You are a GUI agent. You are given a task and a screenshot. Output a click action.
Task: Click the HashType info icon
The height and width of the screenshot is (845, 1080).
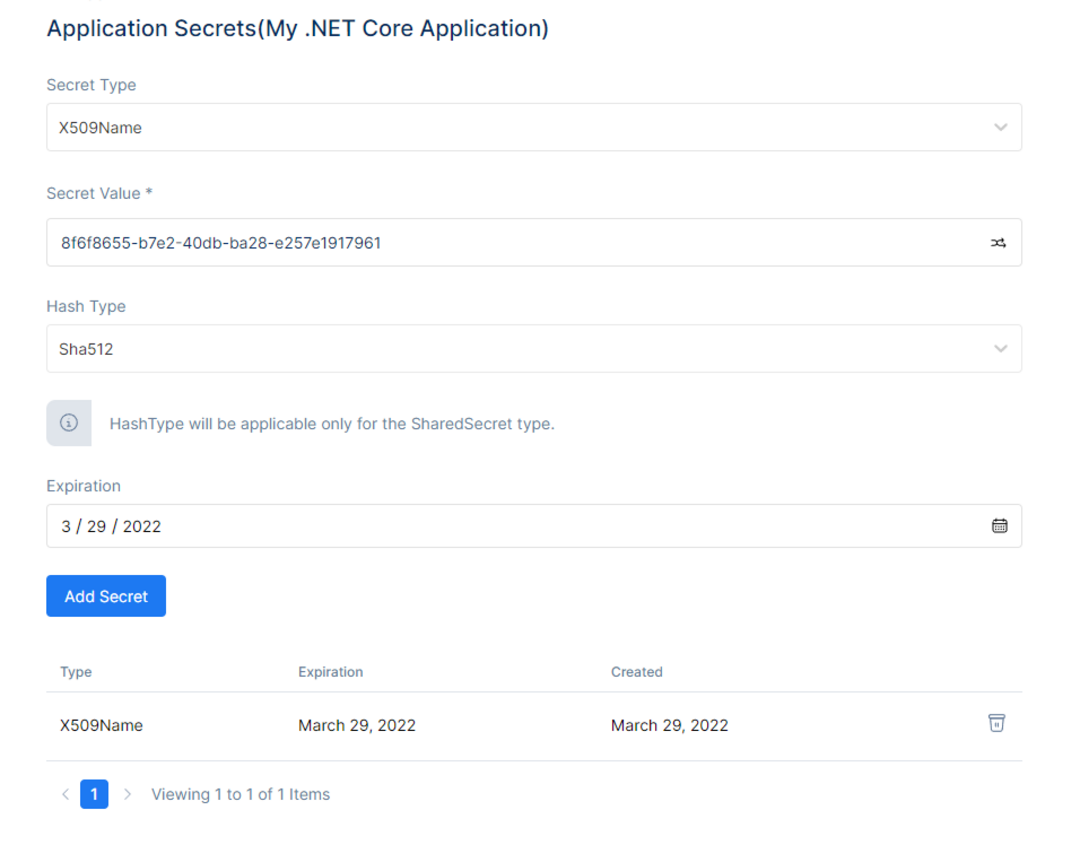point(69,423)
